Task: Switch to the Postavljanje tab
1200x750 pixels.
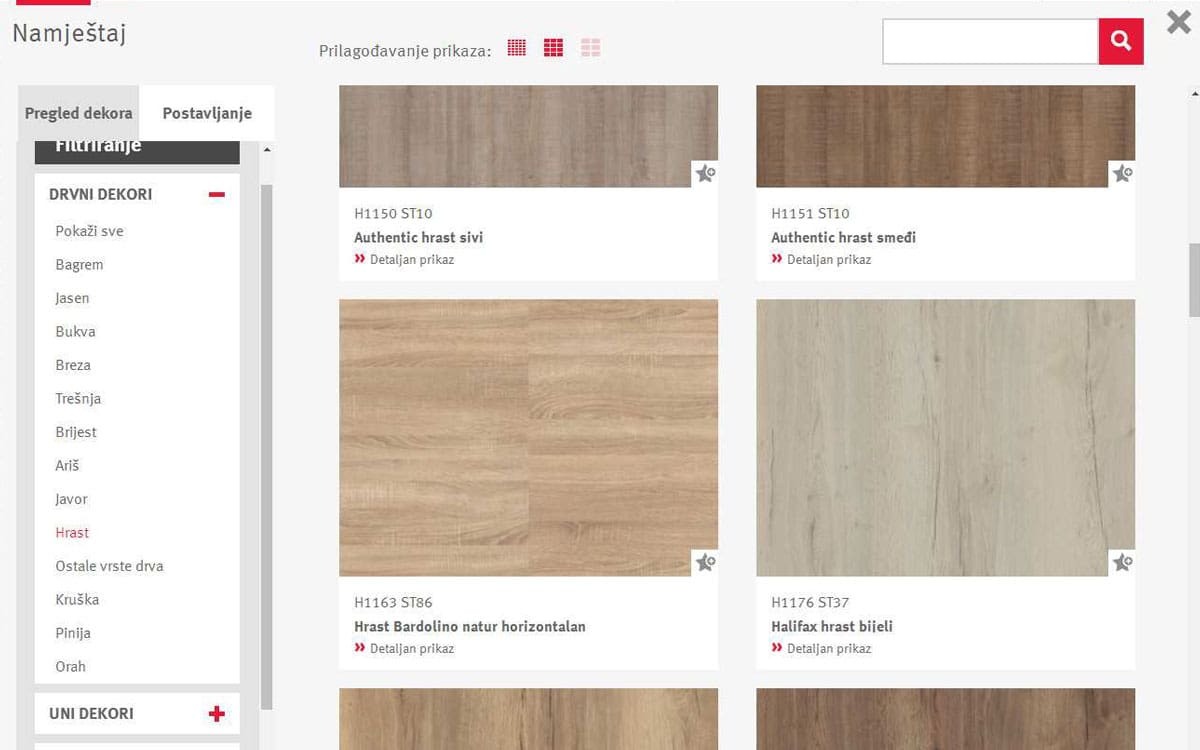Action: pos(207,113)
